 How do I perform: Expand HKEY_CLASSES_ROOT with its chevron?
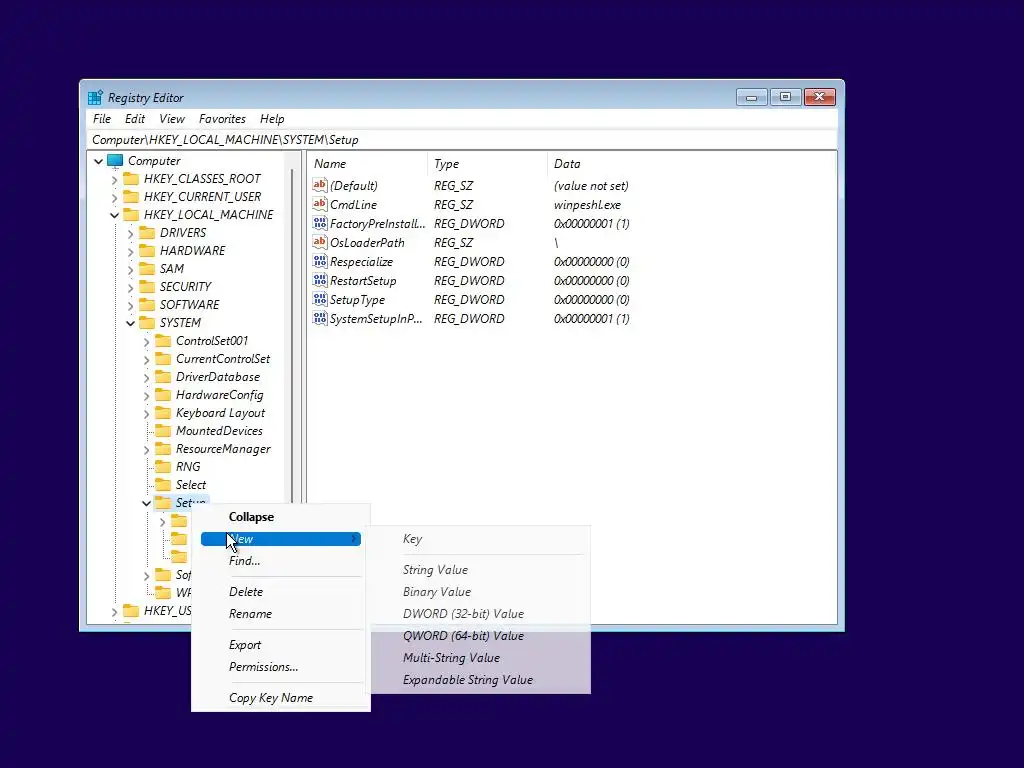click(114, 179)
